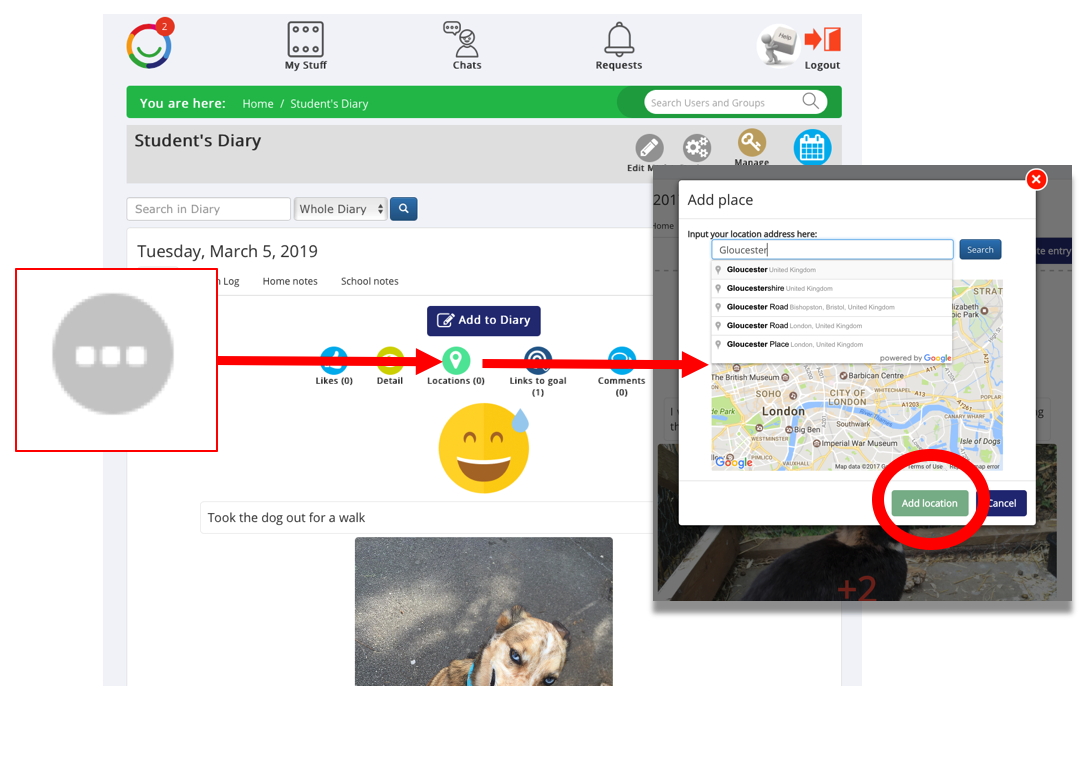Click the yellow Detail icon
The height and width of the screenshot is (780, 1082).
click(x=390, y=360)
